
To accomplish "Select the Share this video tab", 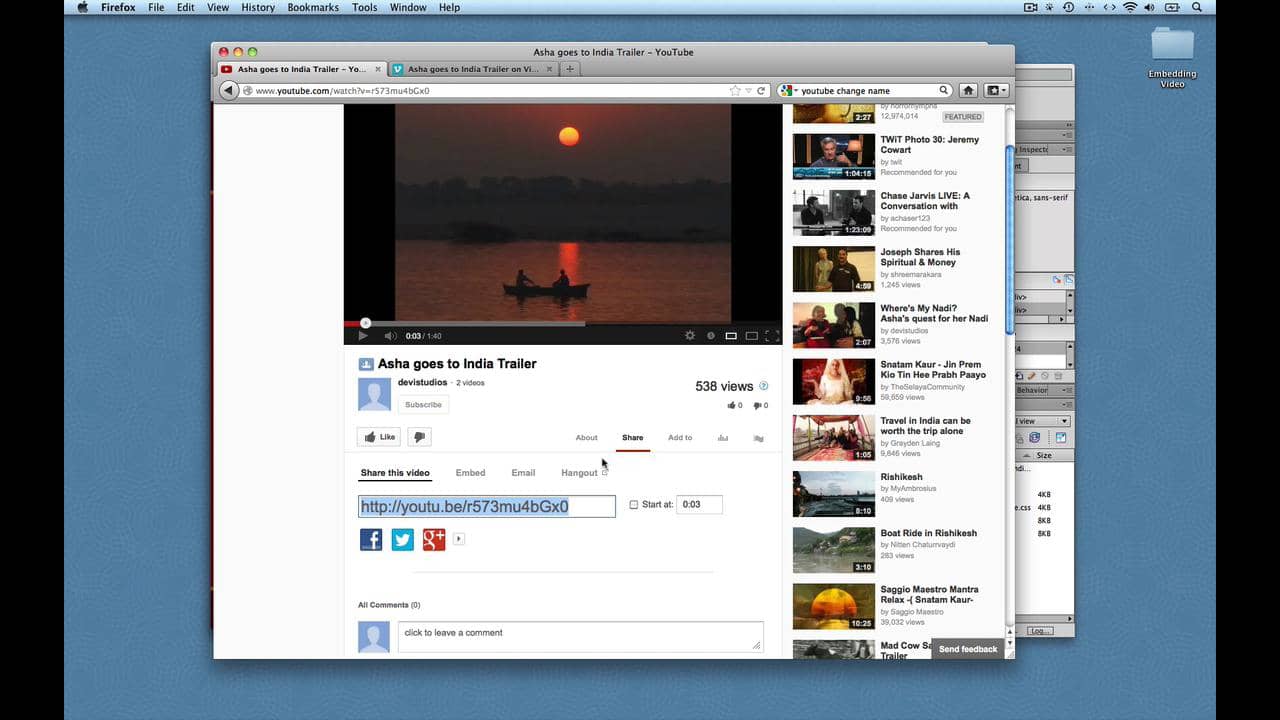I will pyautogui.click(x=395, y=473).
